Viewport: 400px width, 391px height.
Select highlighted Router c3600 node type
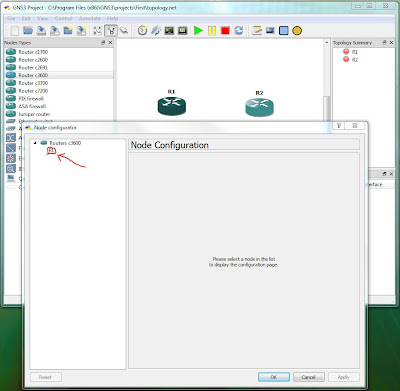pos(59,75)
